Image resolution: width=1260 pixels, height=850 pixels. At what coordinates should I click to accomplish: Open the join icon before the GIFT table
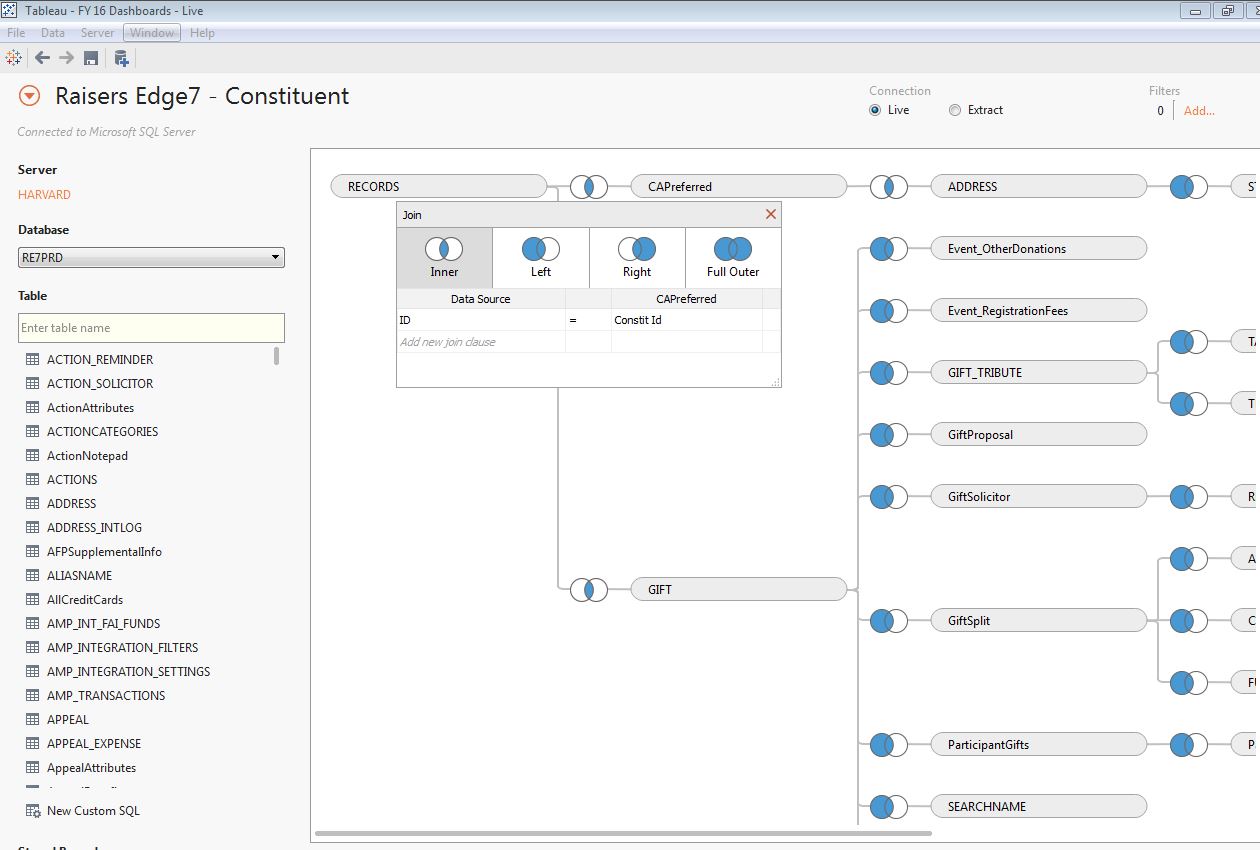point(589,590)
